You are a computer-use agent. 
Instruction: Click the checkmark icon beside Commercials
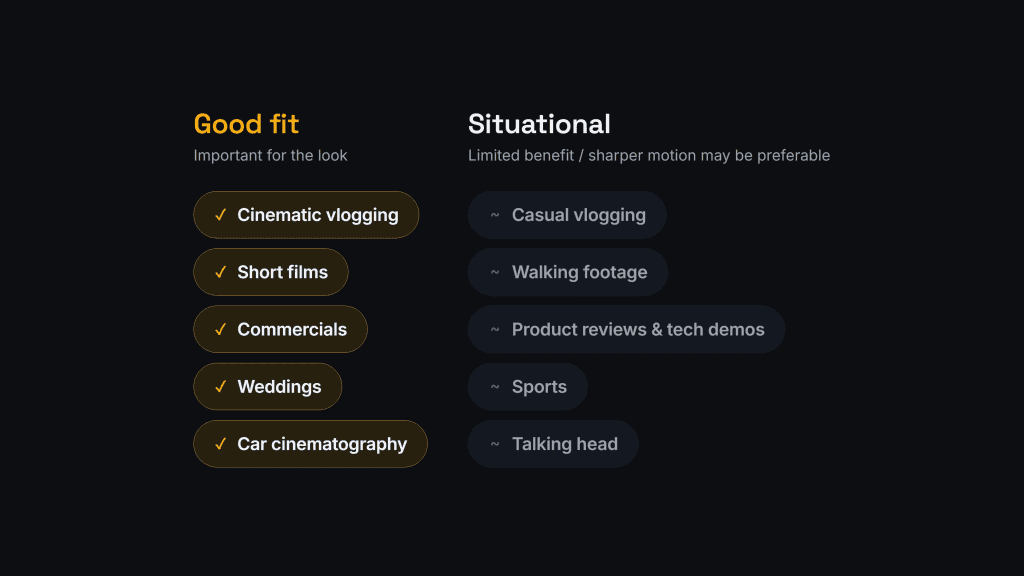pos(221,329)
